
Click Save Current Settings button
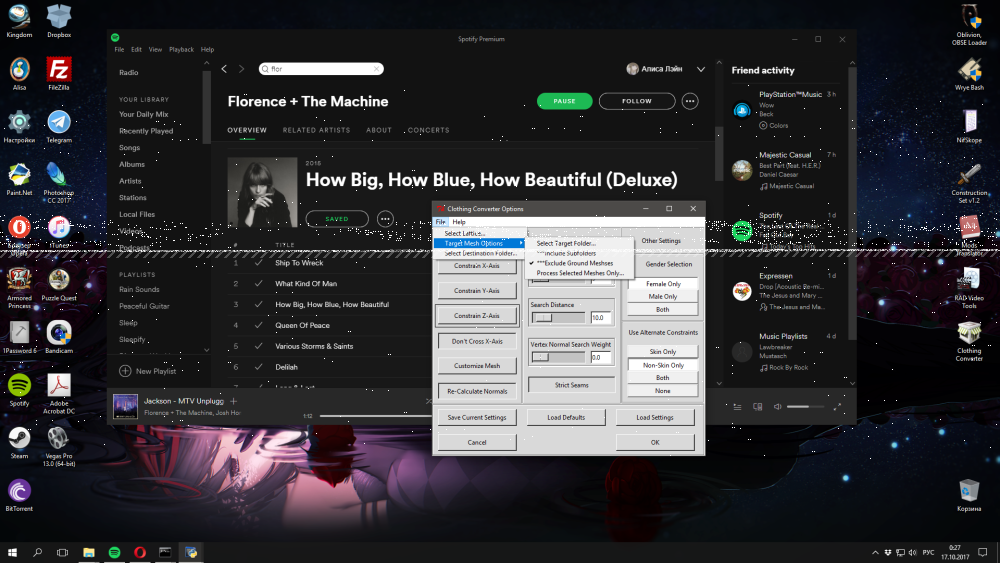tap(476, 417)
